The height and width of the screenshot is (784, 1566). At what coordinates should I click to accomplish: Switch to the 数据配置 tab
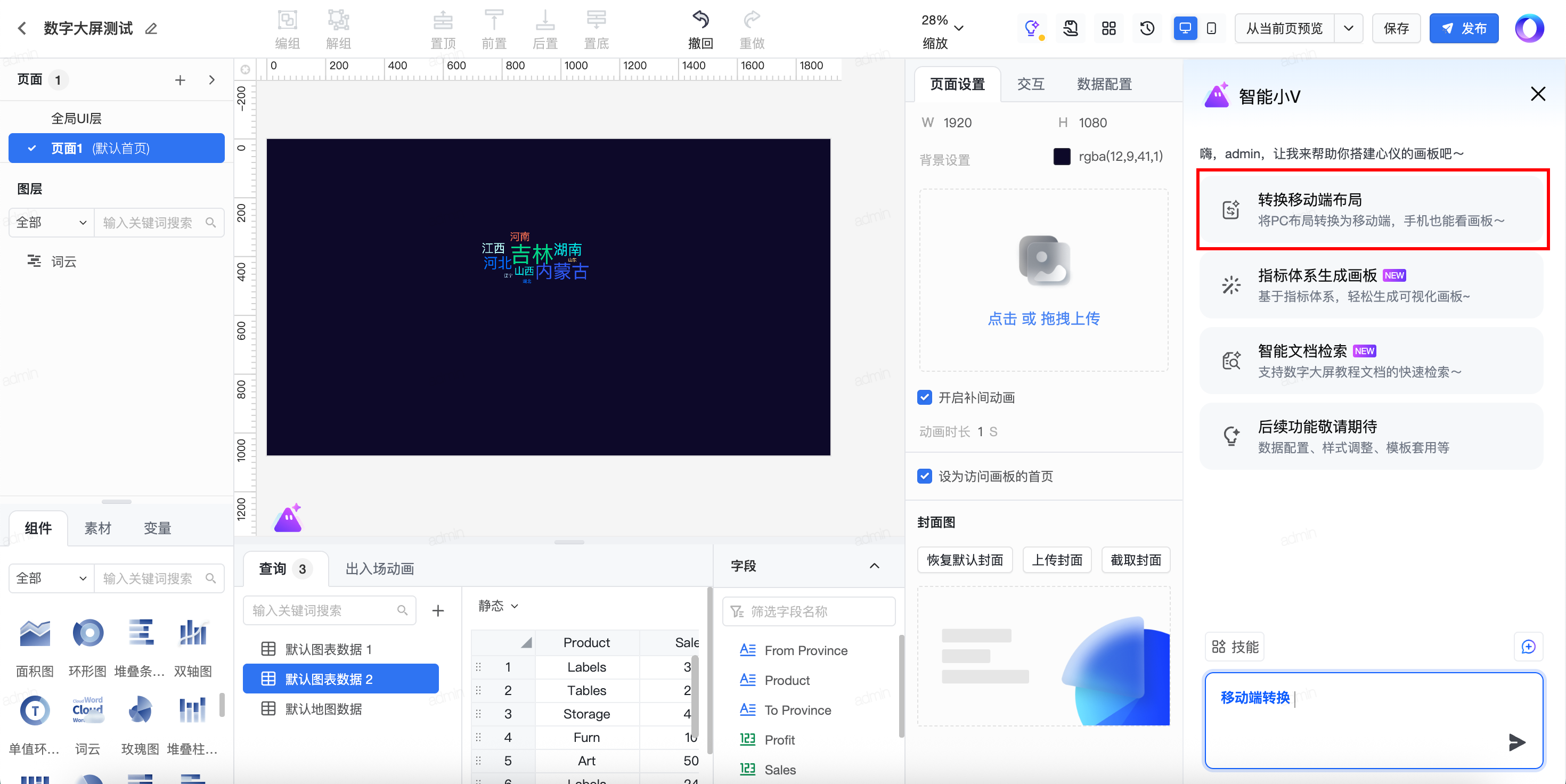1104,85
